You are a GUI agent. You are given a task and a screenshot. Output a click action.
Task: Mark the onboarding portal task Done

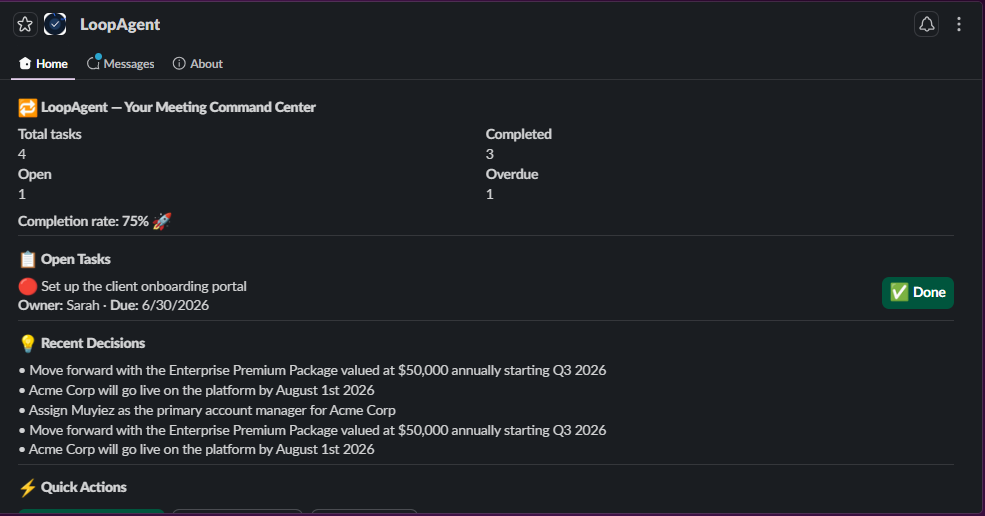point(918,292)
